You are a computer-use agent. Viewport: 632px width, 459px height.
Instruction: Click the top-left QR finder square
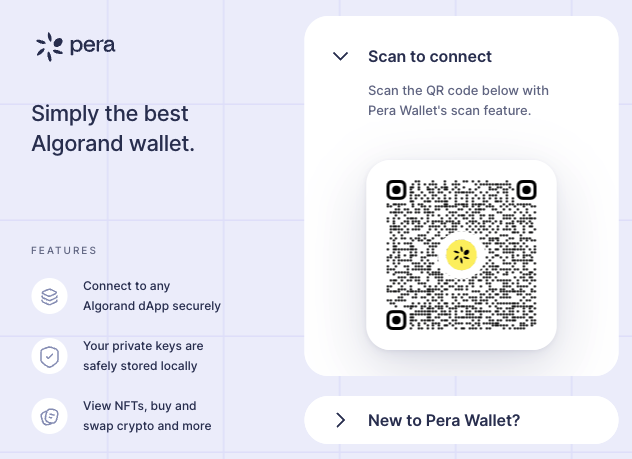tap(397, 190)
